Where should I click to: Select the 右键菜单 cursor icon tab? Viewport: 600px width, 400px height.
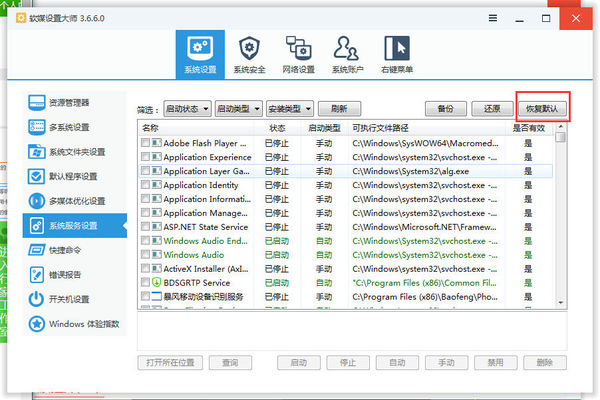coord(396,54)
